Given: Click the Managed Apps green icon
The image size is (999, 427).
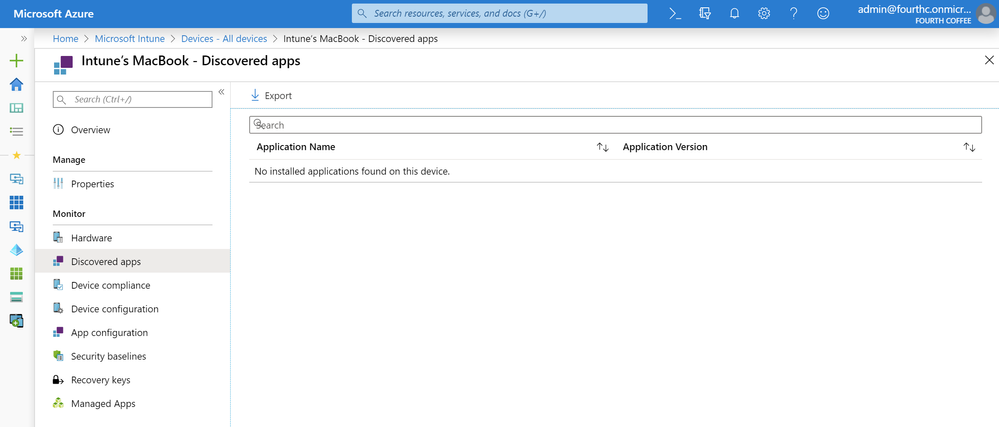Looking at the screenshot, I should tap(59, 403).
